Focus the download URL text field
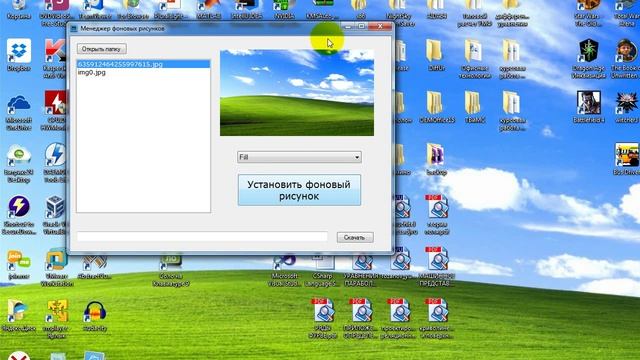The height and width of the screenshot is (360, 640). click(x=202, y=237)
